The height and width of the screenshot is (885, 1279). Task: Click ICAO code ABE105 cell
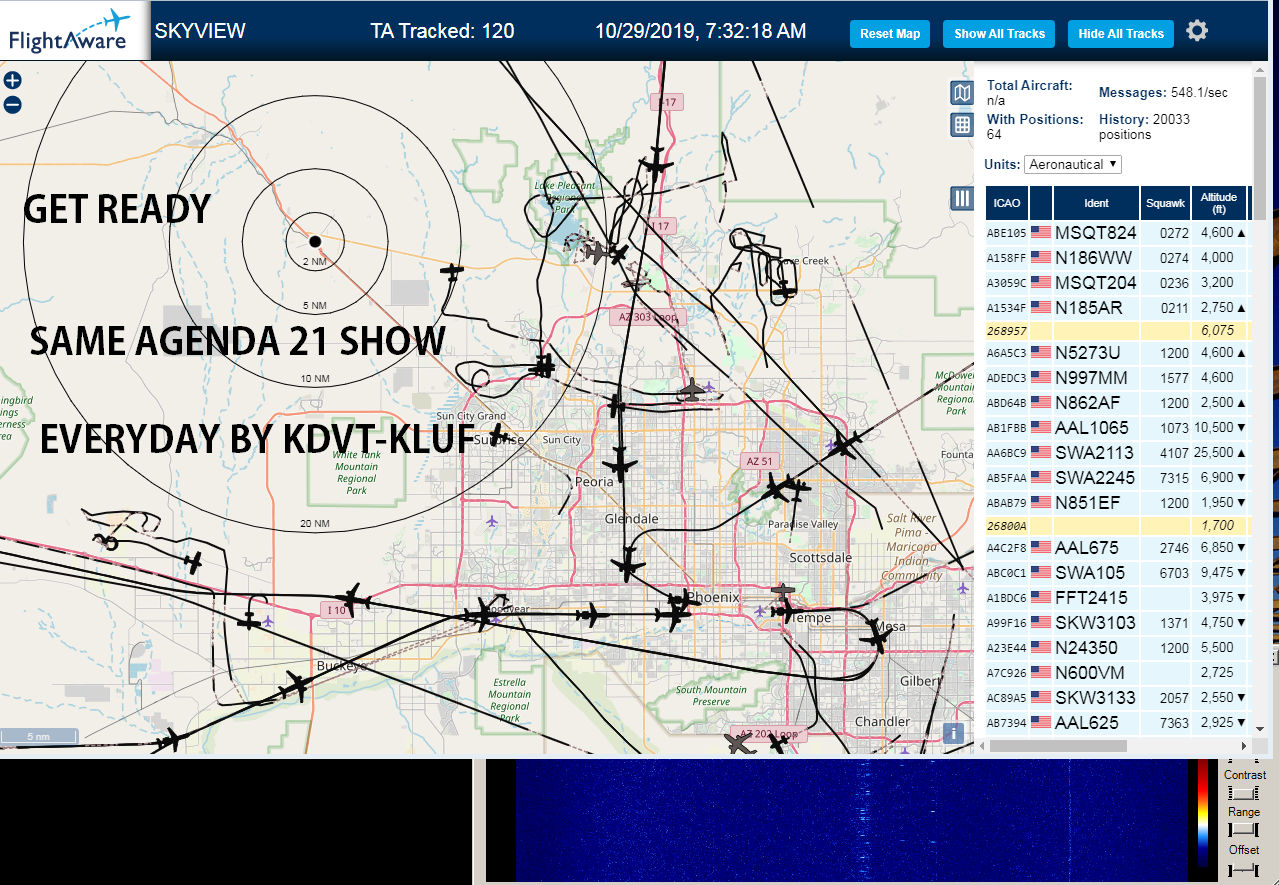tap(1007, 233)
